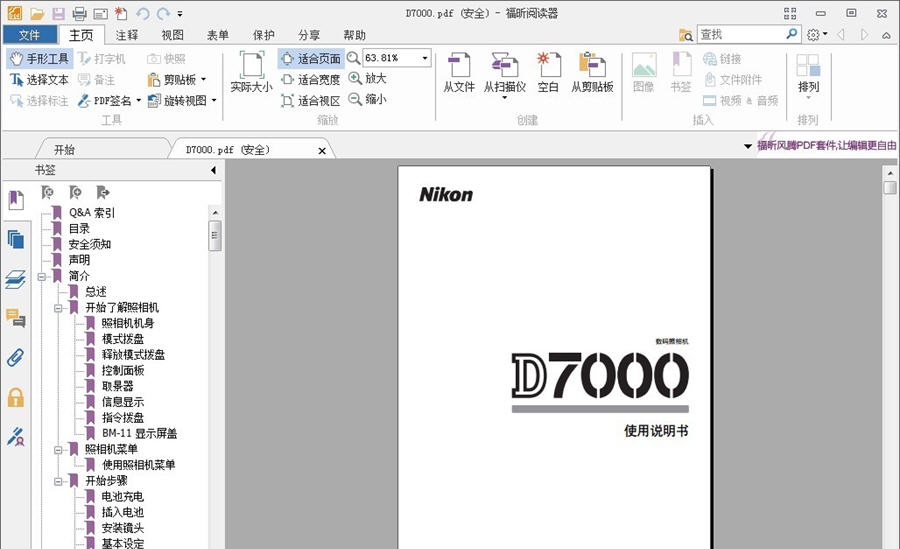Open the Q&A 索引 bookmark
The height and width of the screenshot is (549, 900).
pos(92,212)
